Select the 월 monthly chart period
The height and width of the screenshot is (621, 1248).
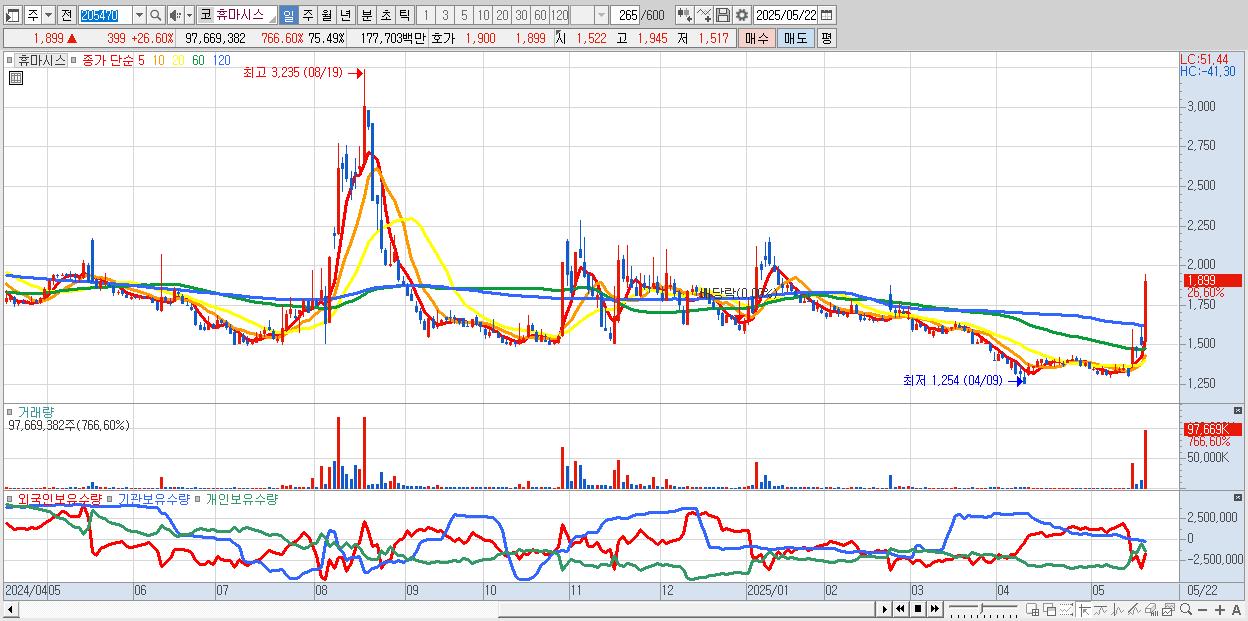point(326,15)
